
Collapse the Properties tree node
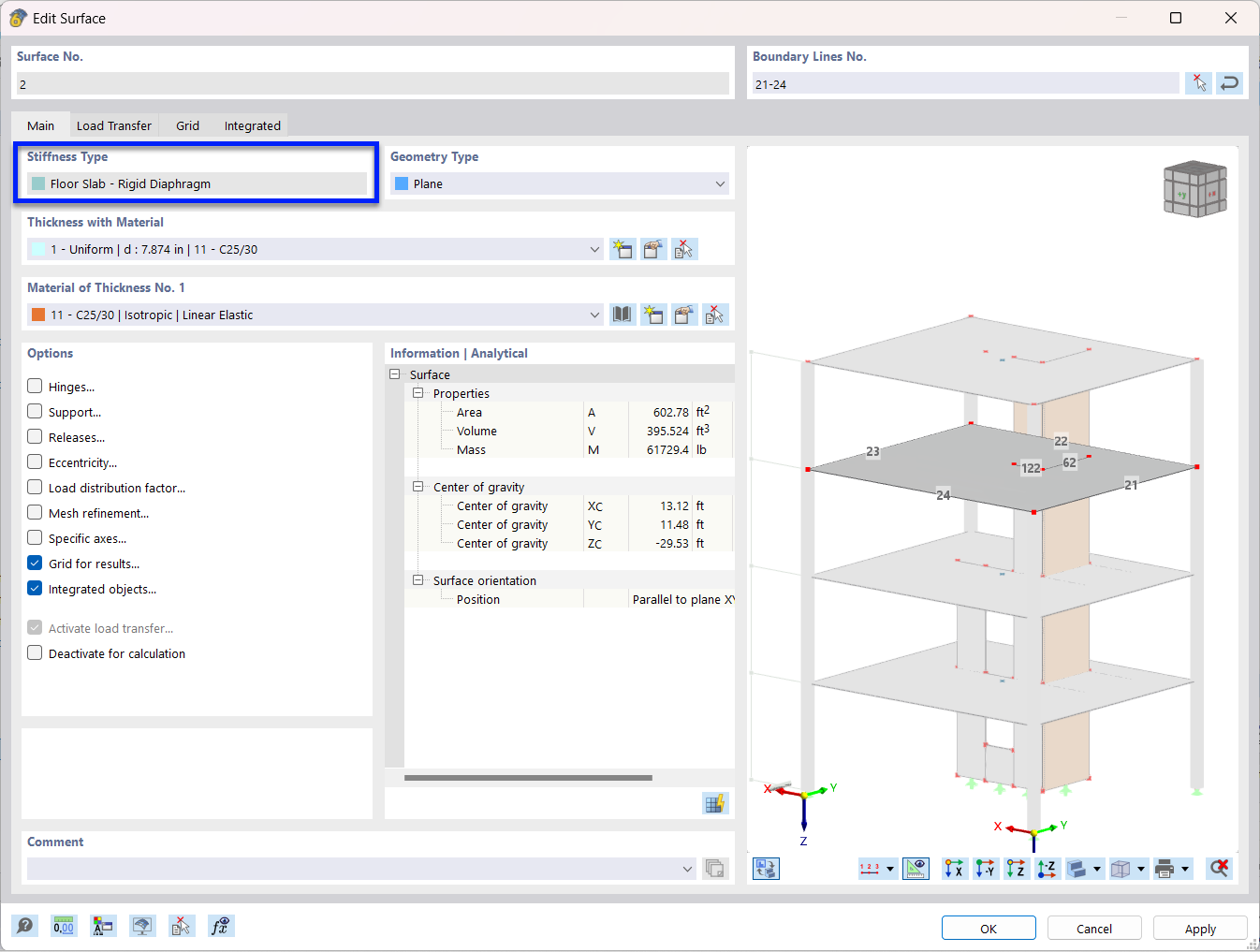point(418,393)
